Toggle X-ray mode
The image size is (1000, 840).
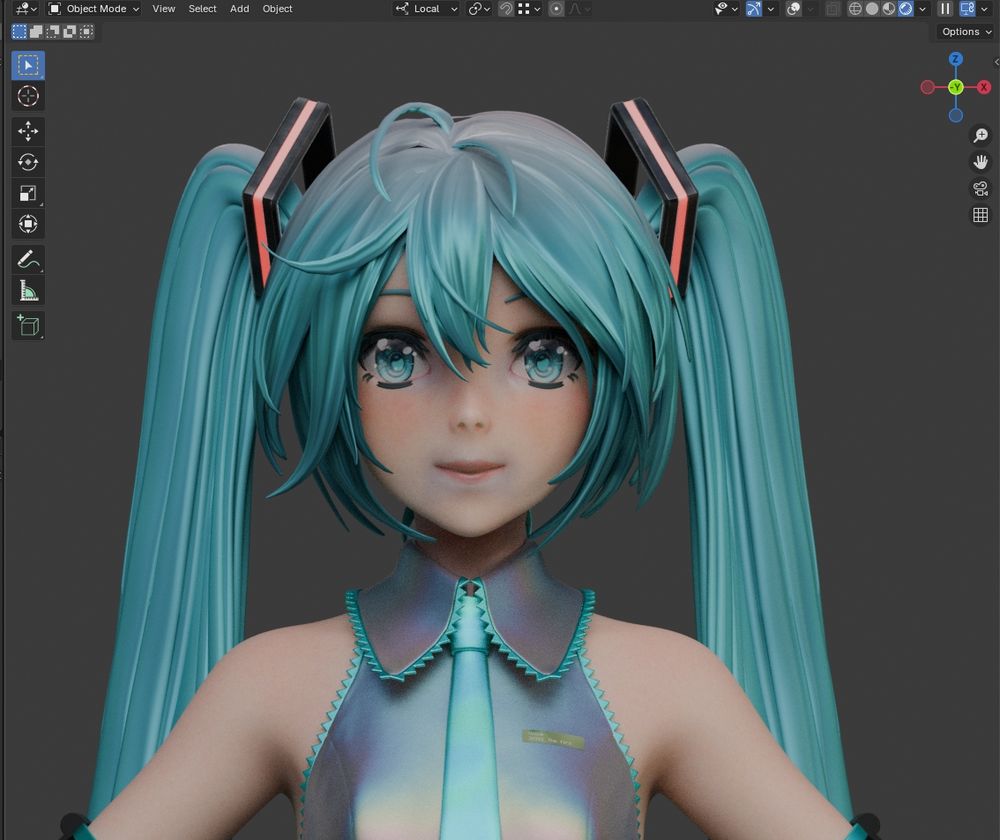coord(832,9)
